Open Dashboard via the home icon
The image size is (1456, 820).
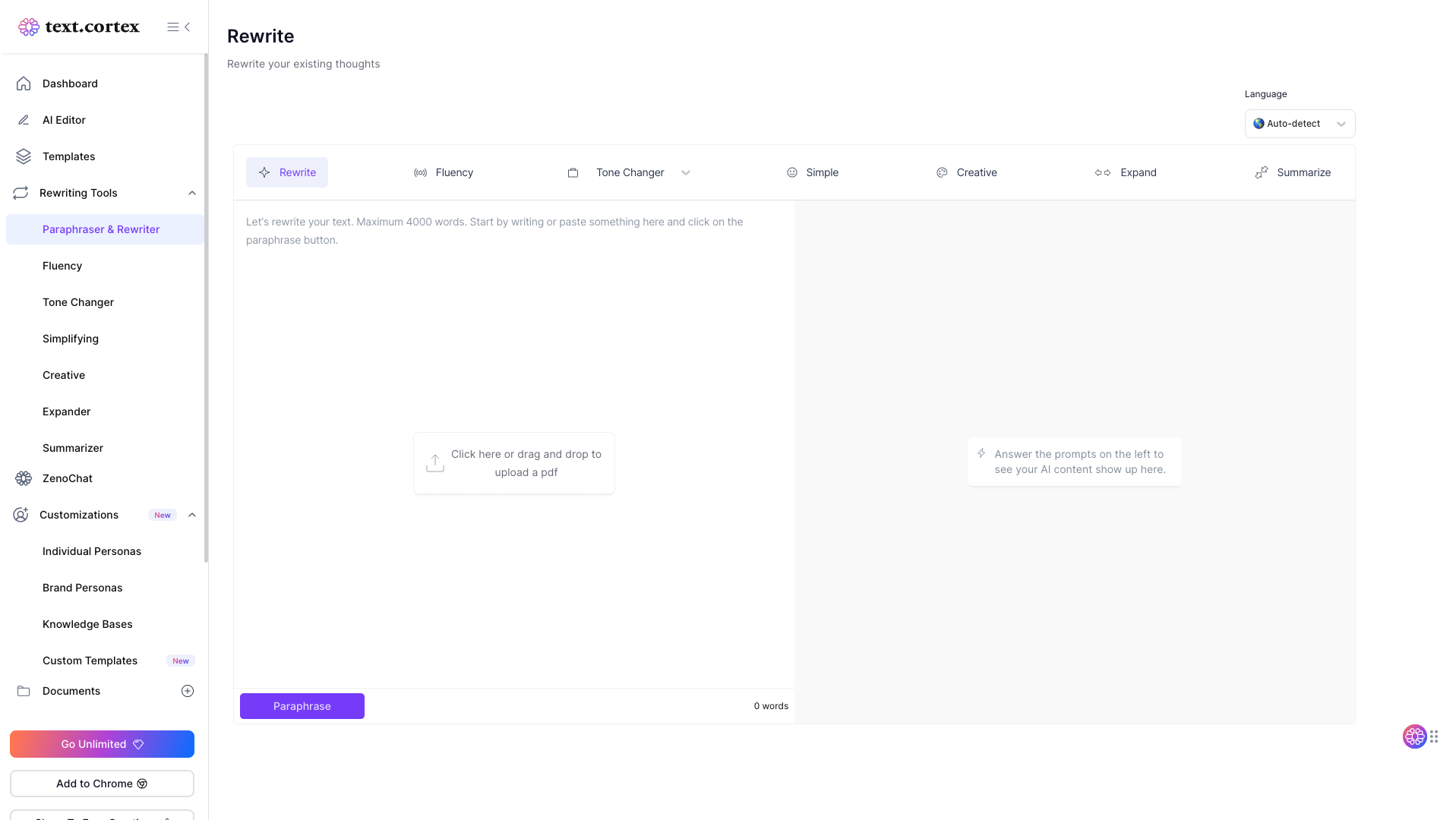(24, 84)
